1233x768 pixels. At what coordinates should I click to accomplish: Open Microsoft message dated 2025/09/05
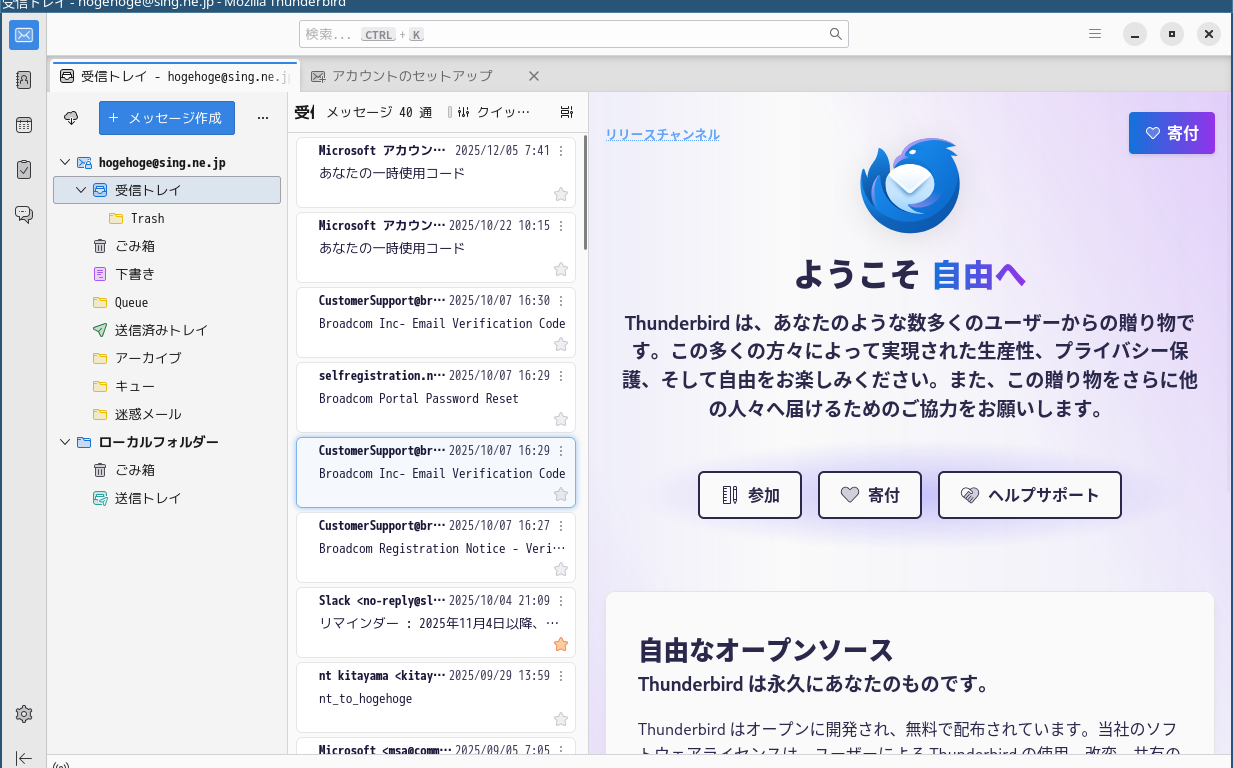[x=436, y=747]
